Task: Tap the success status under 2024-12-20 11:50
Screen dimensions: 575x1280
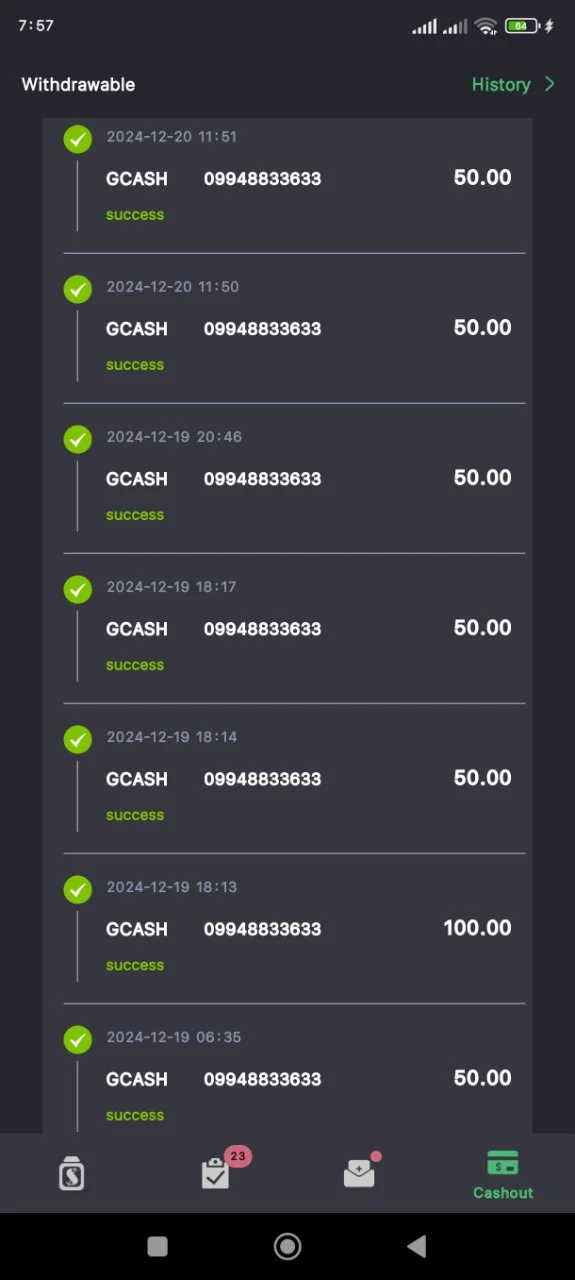Action: point(135,365)
